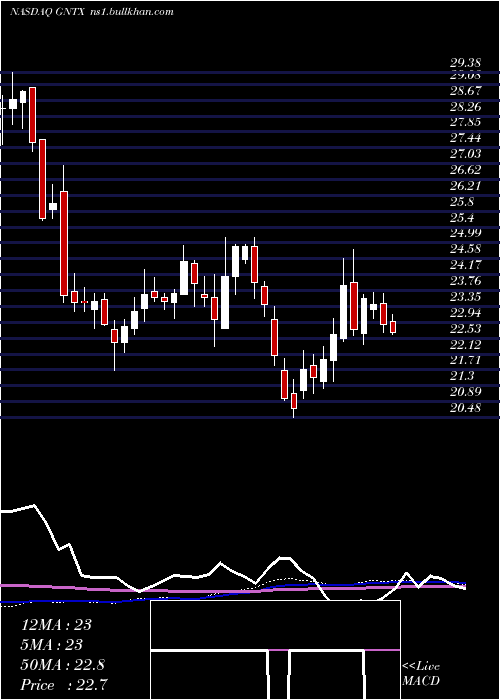Select the 23.35 price axis label
Screen dimensions: 500x700
point(465,297)
